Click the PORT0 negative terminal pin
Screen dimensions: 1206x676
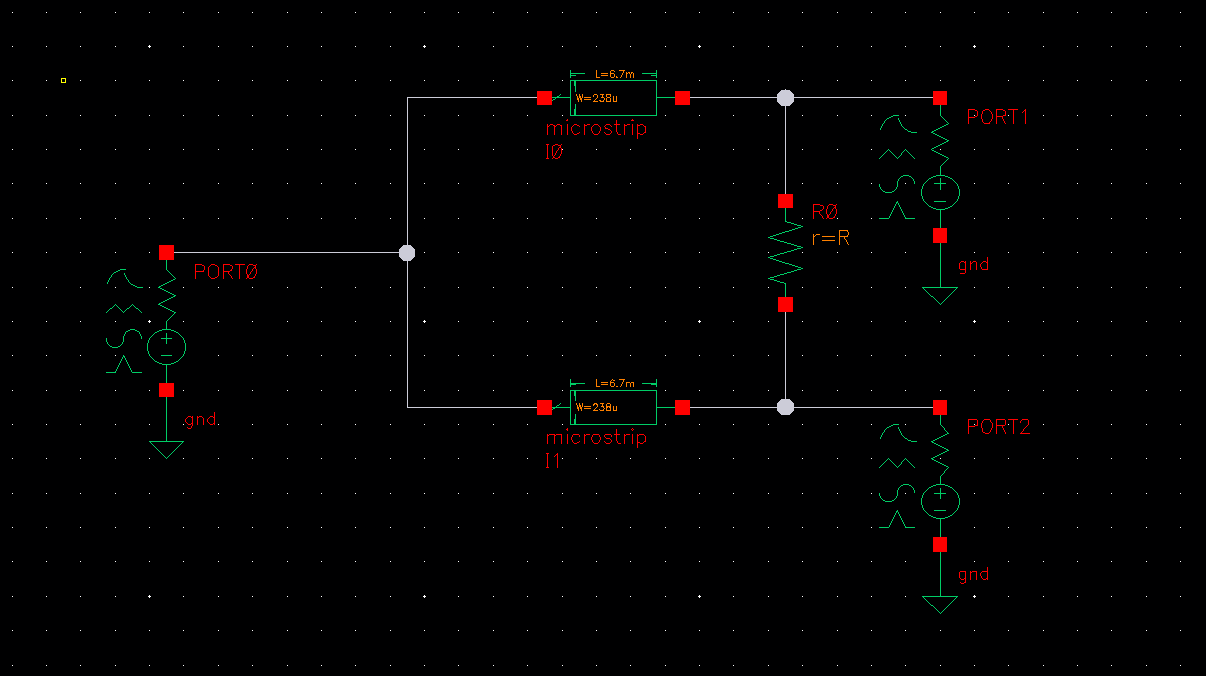[166, 390]
